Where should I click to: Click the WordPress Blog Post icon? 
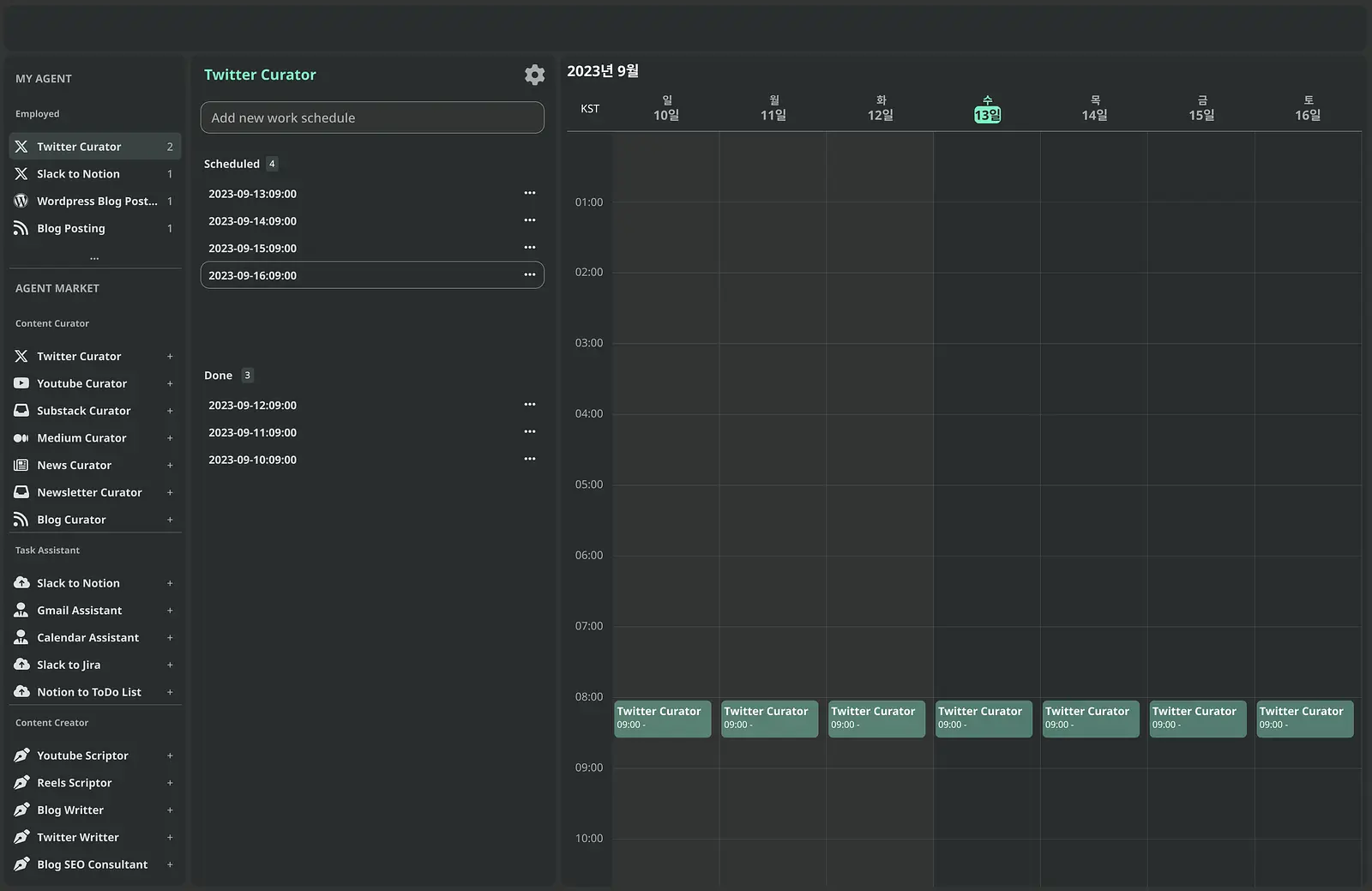21,201
